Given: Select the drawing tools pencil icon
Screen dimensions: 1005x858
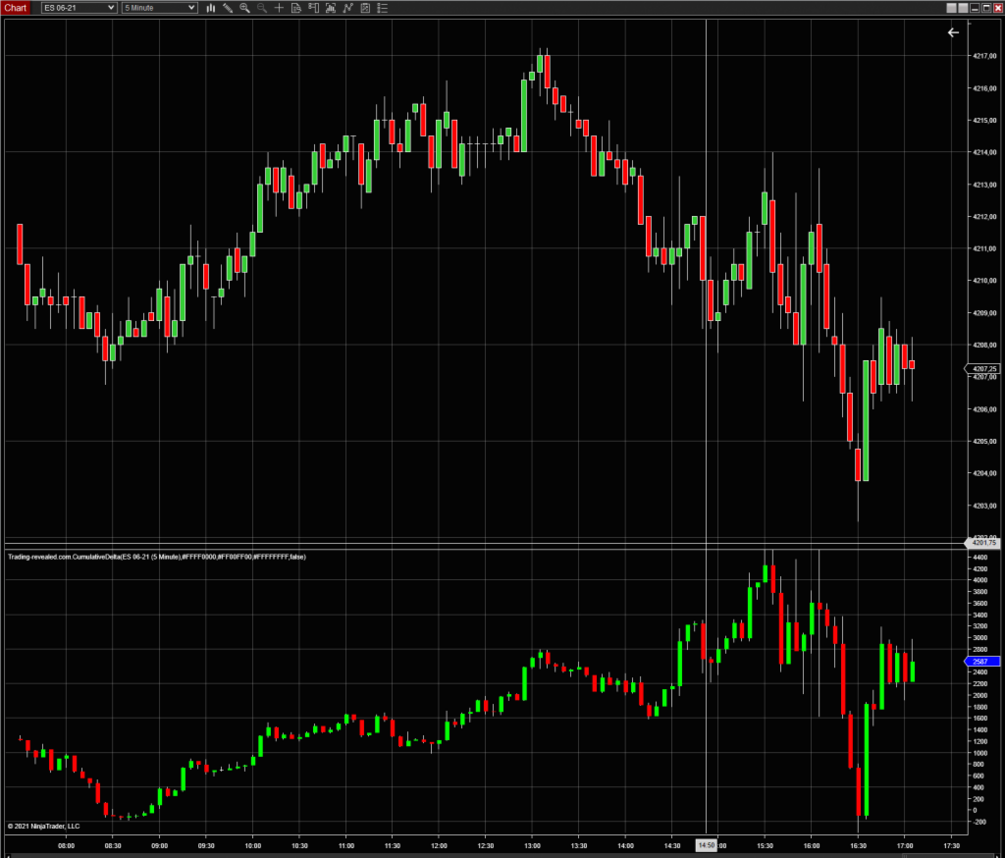Looking at the screenshot, I should [x=228, y=8].
